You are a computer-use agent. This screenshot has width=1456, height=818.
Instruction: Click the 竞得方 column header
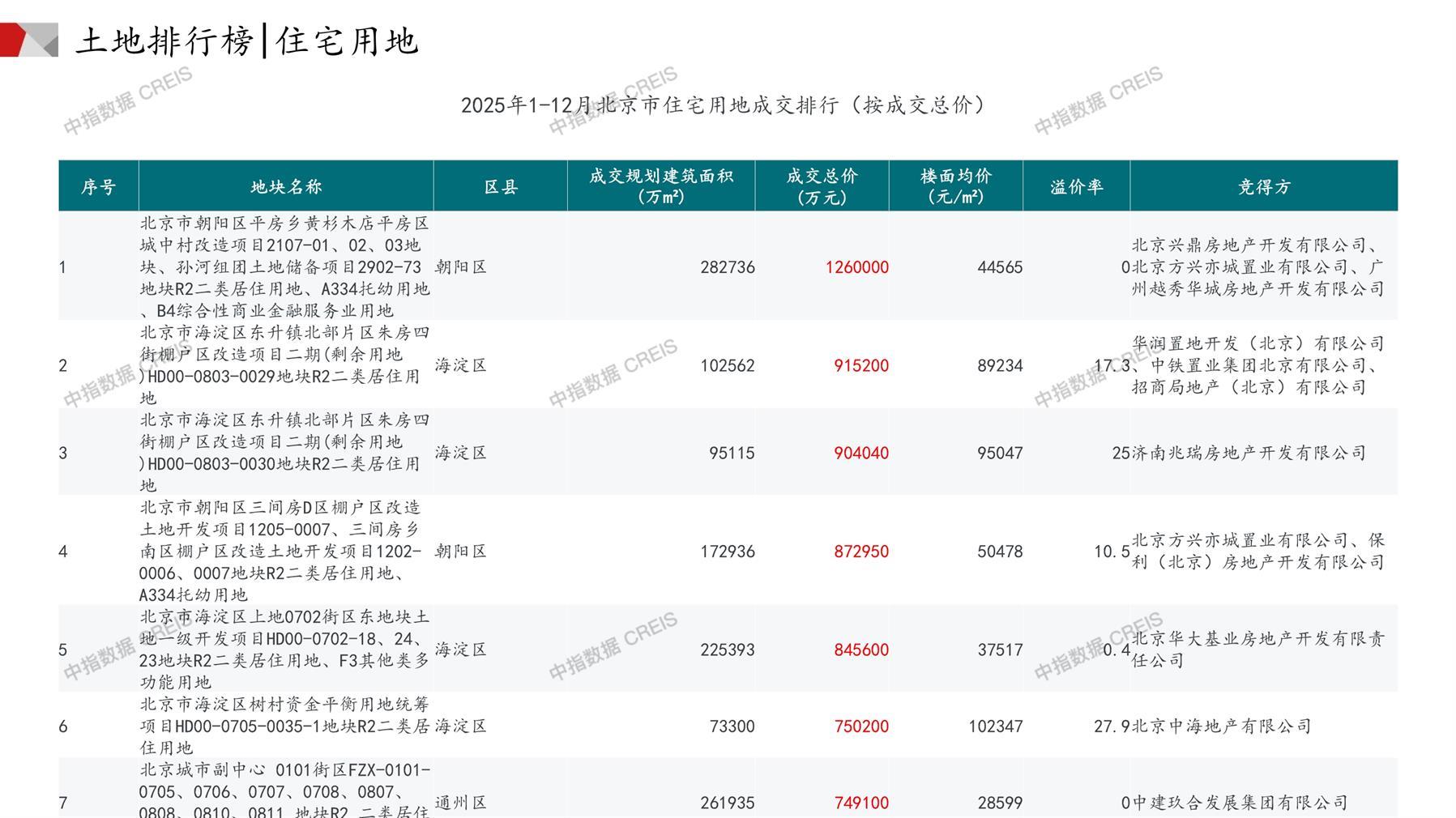[1263, 187]
